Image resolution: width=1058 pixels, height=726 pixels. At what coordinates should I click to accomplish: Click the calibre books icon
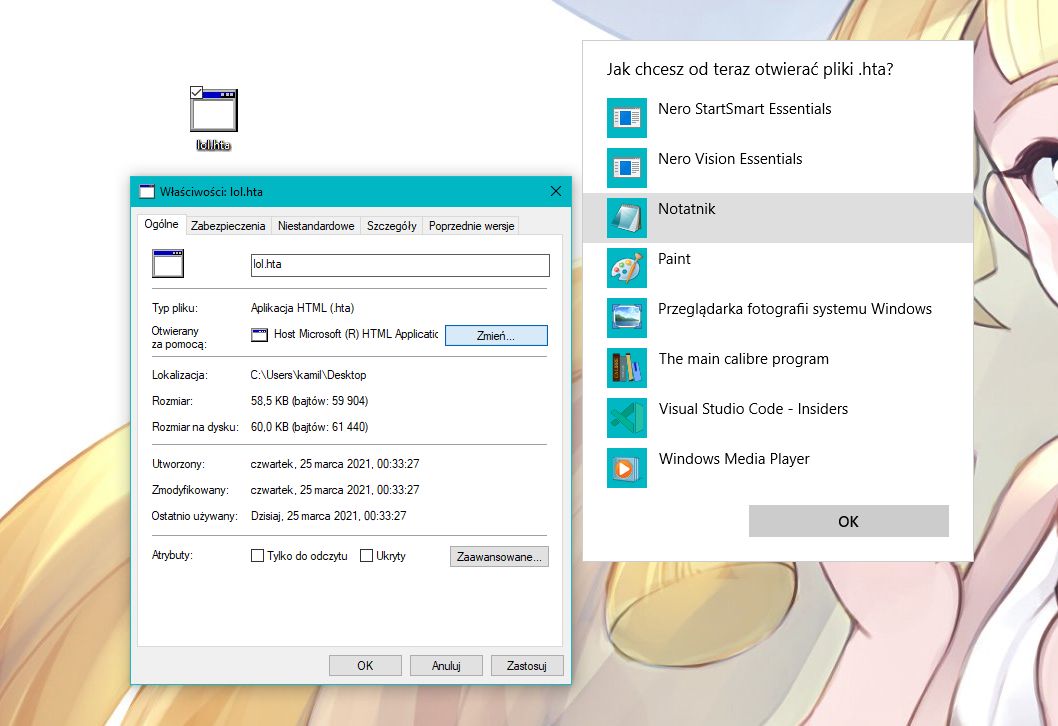click(627, 368)
